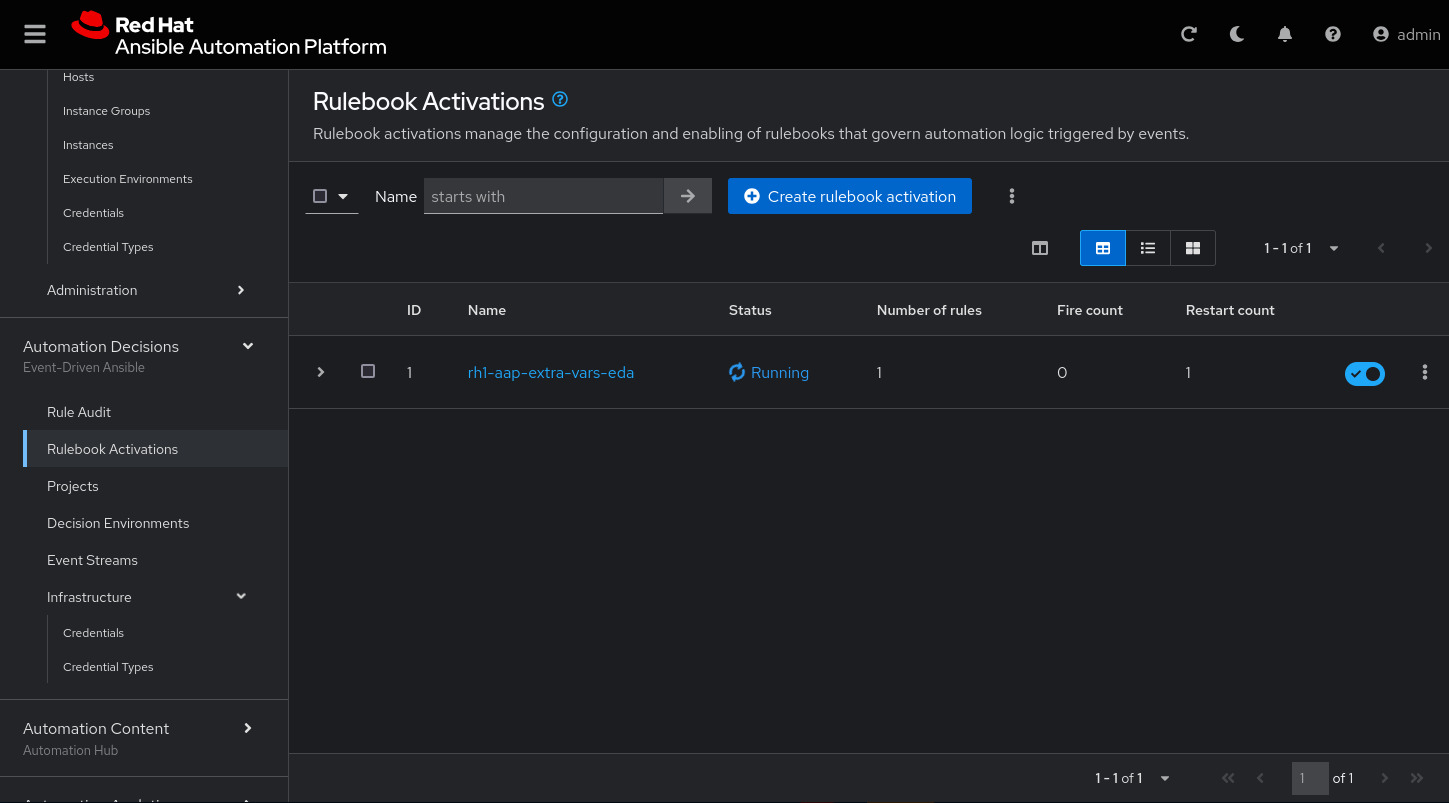Check the row checkbox for rh1-aap-extra-vars-eda
Viewport: 1449px width, 803px height.
(368, 371)
